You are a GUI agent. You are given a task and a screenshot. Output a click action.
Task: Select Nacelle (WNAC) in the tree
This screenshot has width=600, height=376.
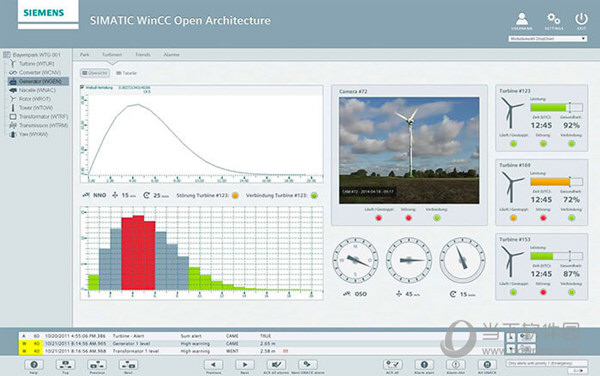pos(37,90)
